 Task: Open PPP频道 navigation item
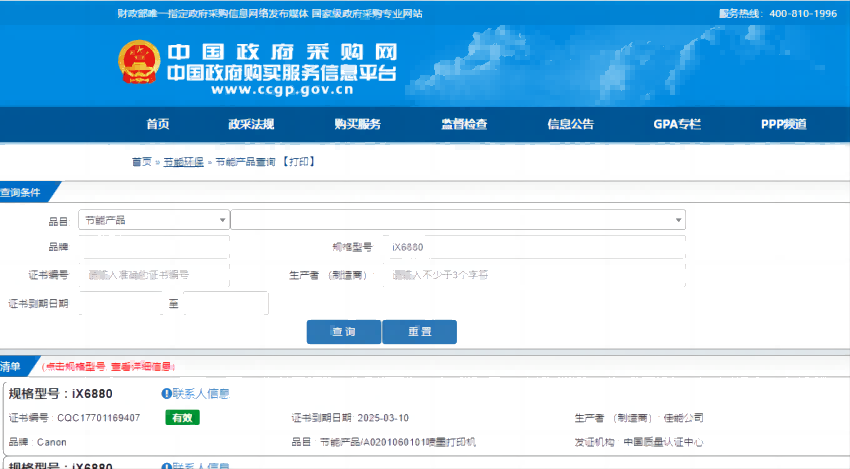tap(783, 124)
